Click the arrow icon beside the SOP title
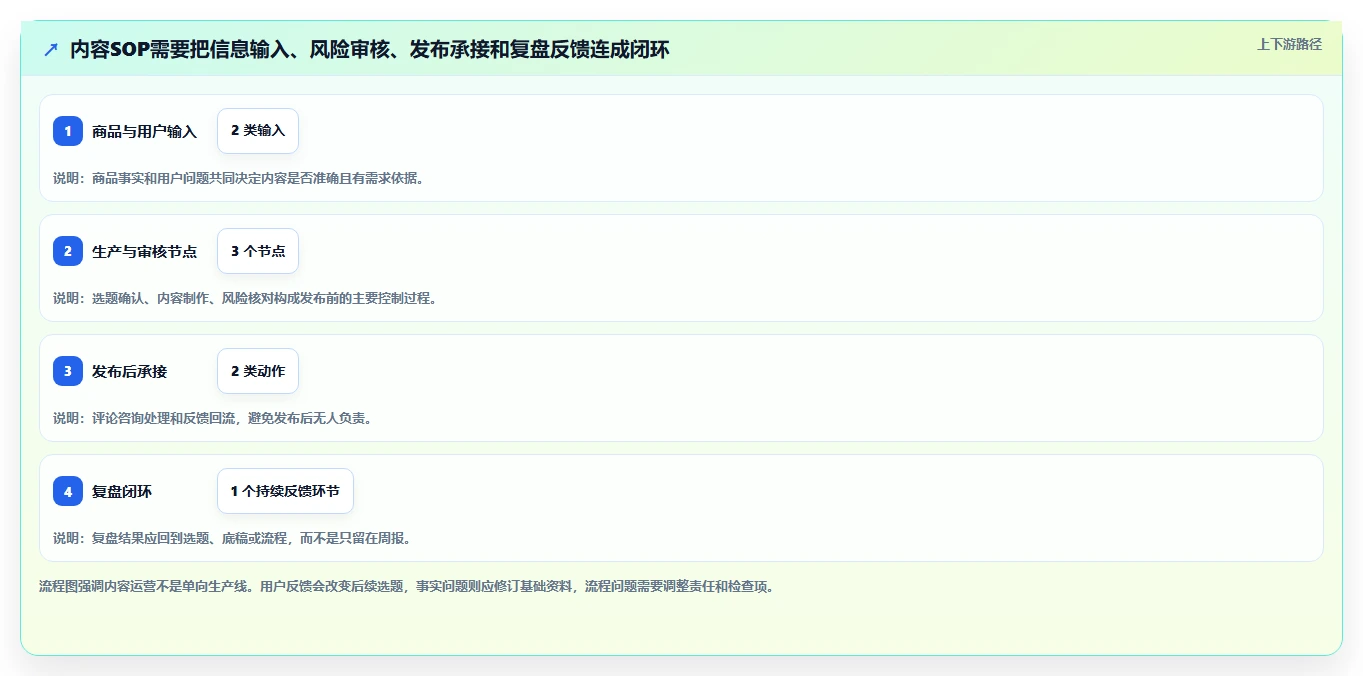 (51, 49)
